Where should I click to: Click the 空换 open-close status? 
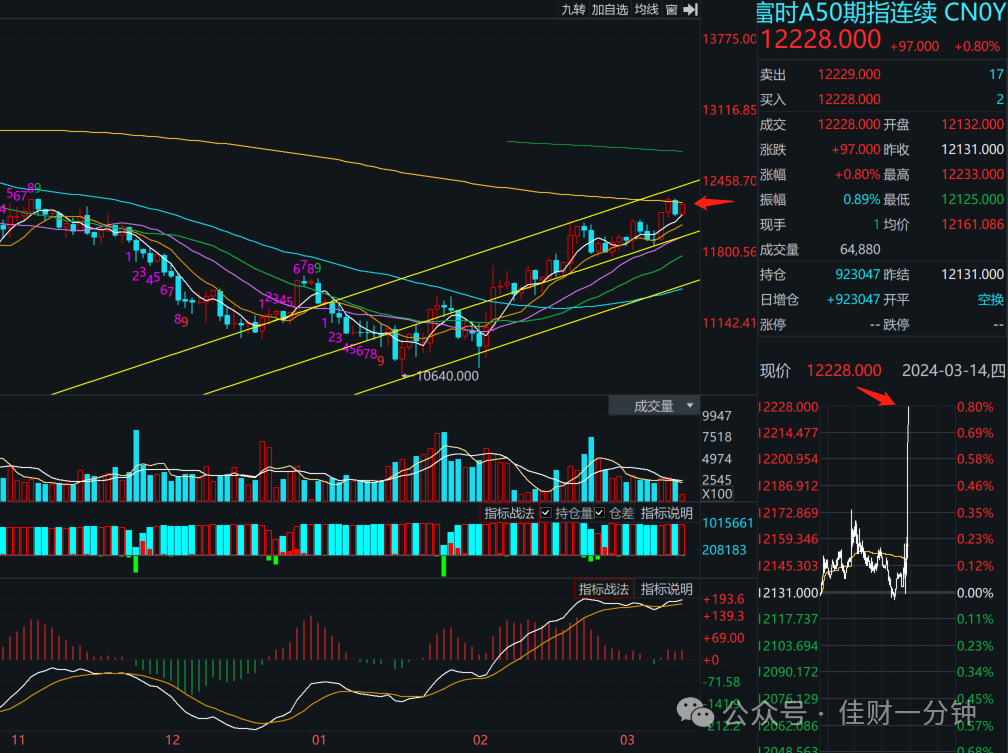[991, 300]
